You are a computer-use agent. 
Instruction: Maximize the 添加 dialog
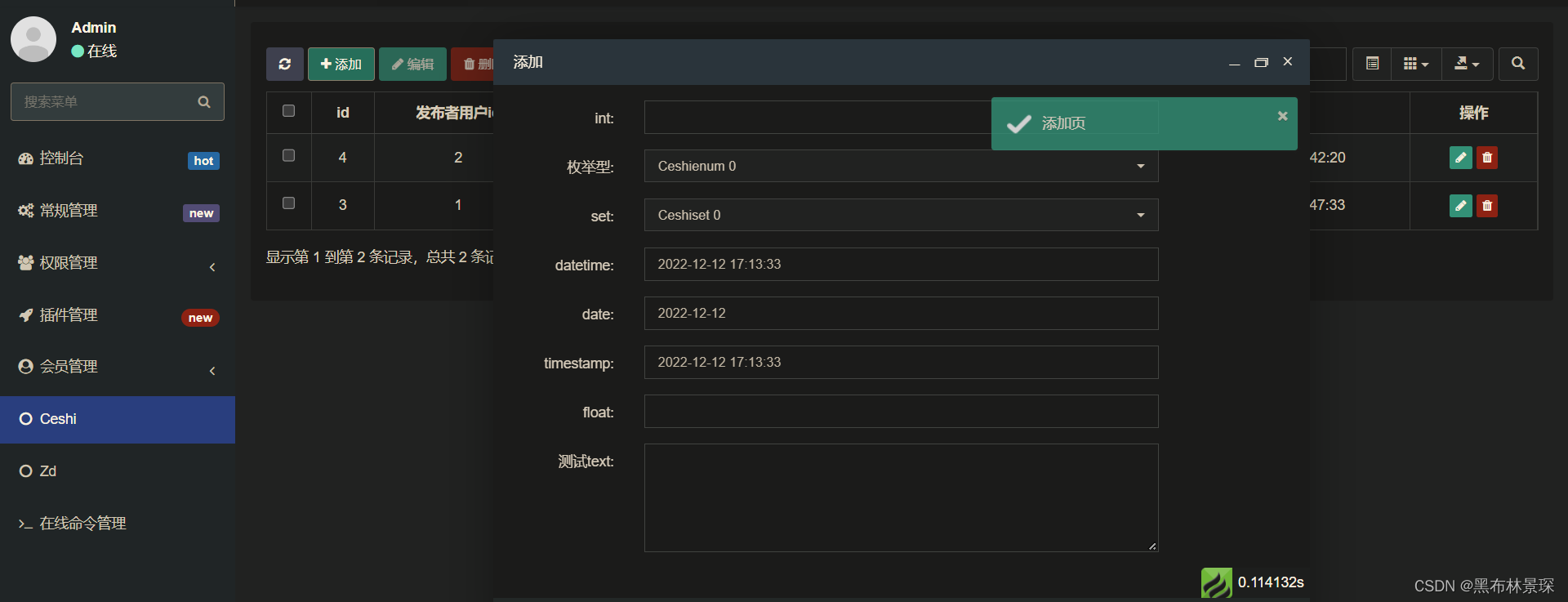1261,63
